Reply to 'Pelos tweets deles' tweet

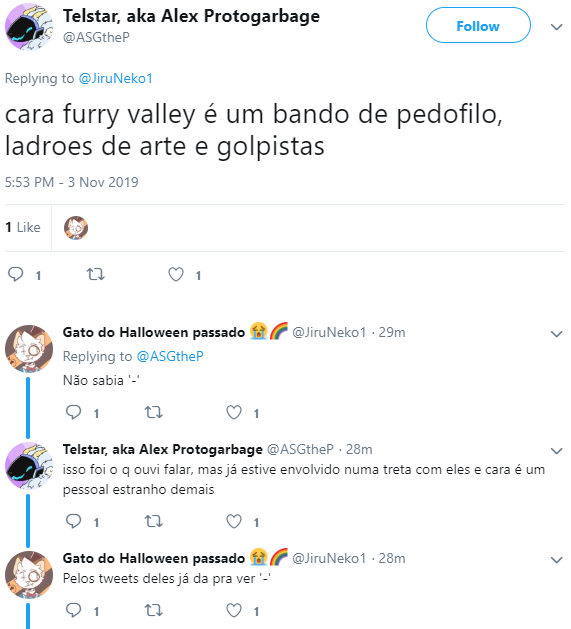pyautogui.click(x=73, y=610)
